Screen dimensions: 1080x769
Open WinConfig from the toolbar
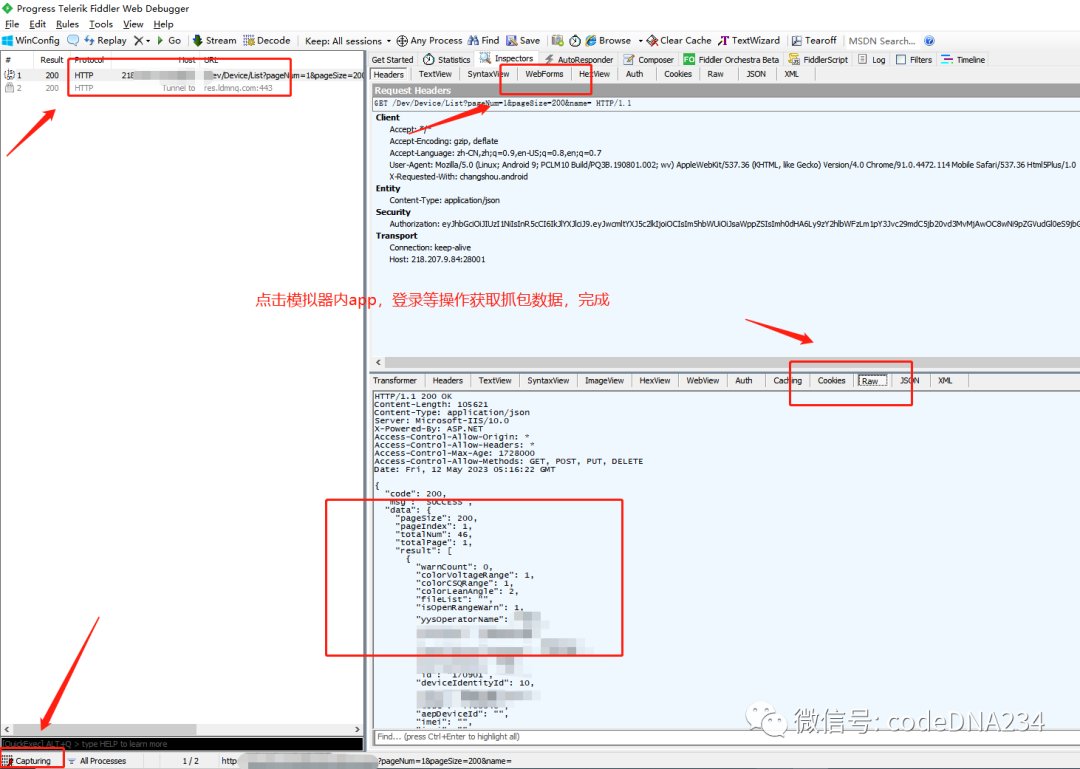pyautogui.click(x=31, y=41)
